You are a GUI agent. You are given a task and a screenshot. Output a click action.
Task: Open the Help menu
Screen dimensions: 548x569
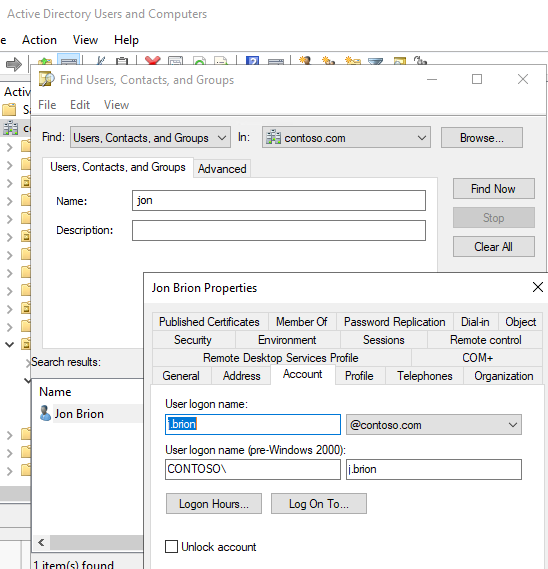(126, 40)
